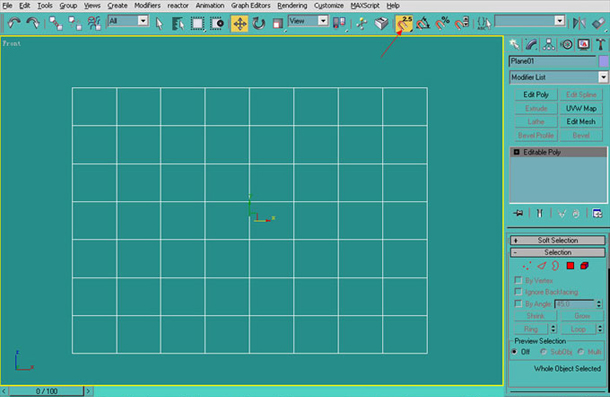Viewport: 610px width, 397px height.
Task: Select the Off preview selection radio
Action: tap(515, 351)
